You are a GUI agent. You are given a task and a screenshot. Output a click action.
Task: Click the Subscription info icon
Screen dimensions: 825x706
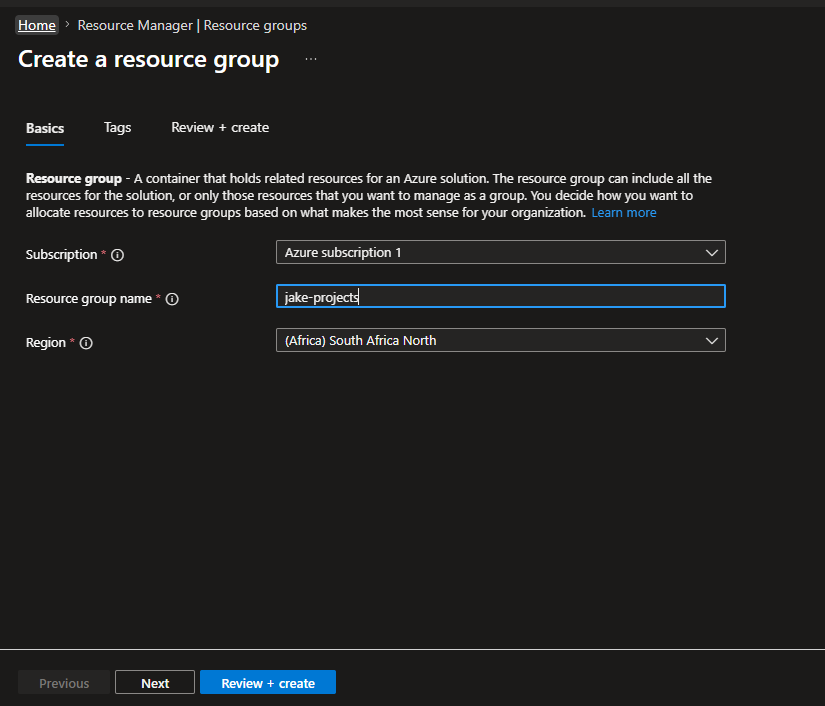pos(117,255)
